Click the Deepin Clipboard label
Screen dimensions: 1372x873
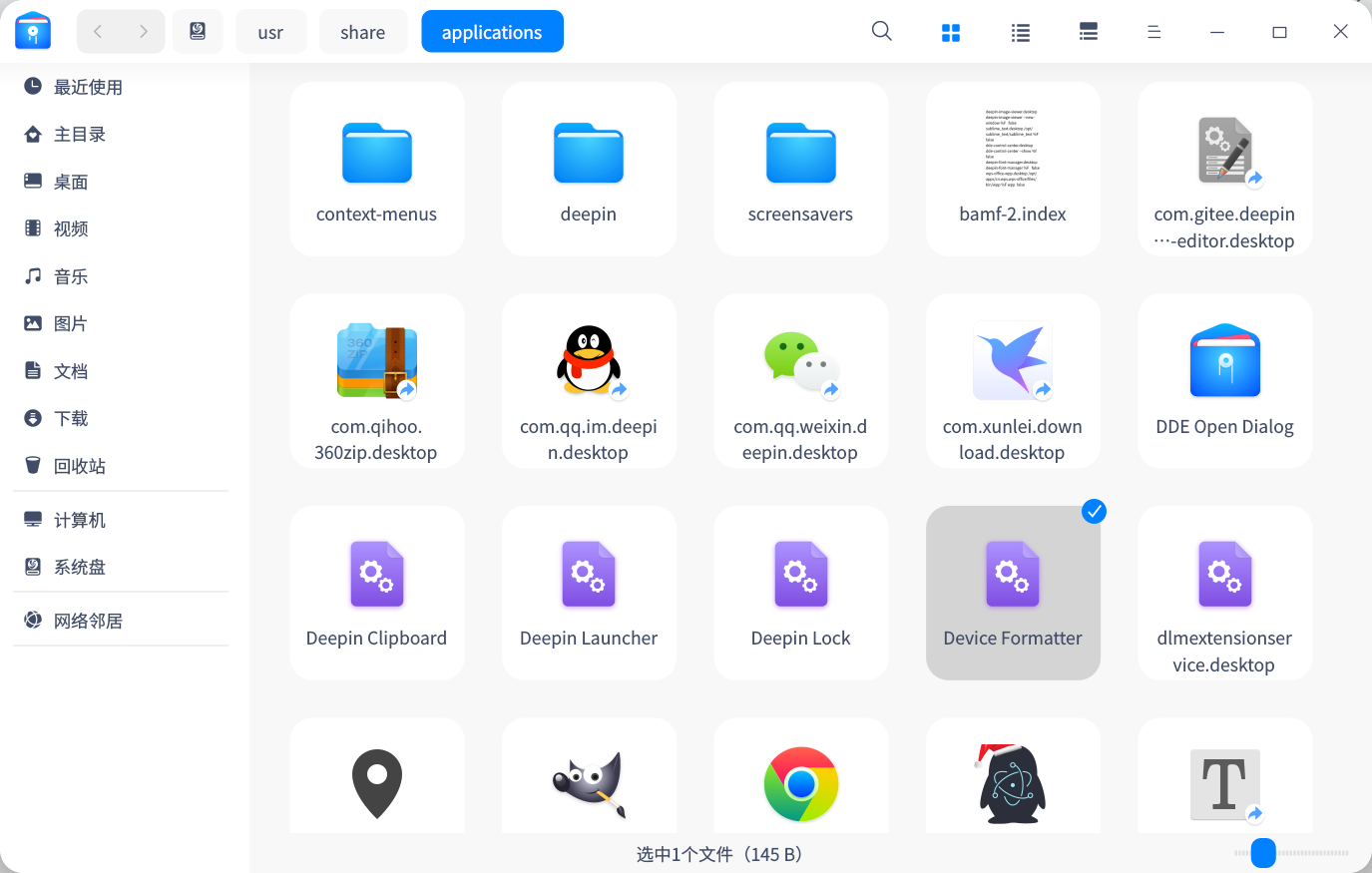(377, 639)
